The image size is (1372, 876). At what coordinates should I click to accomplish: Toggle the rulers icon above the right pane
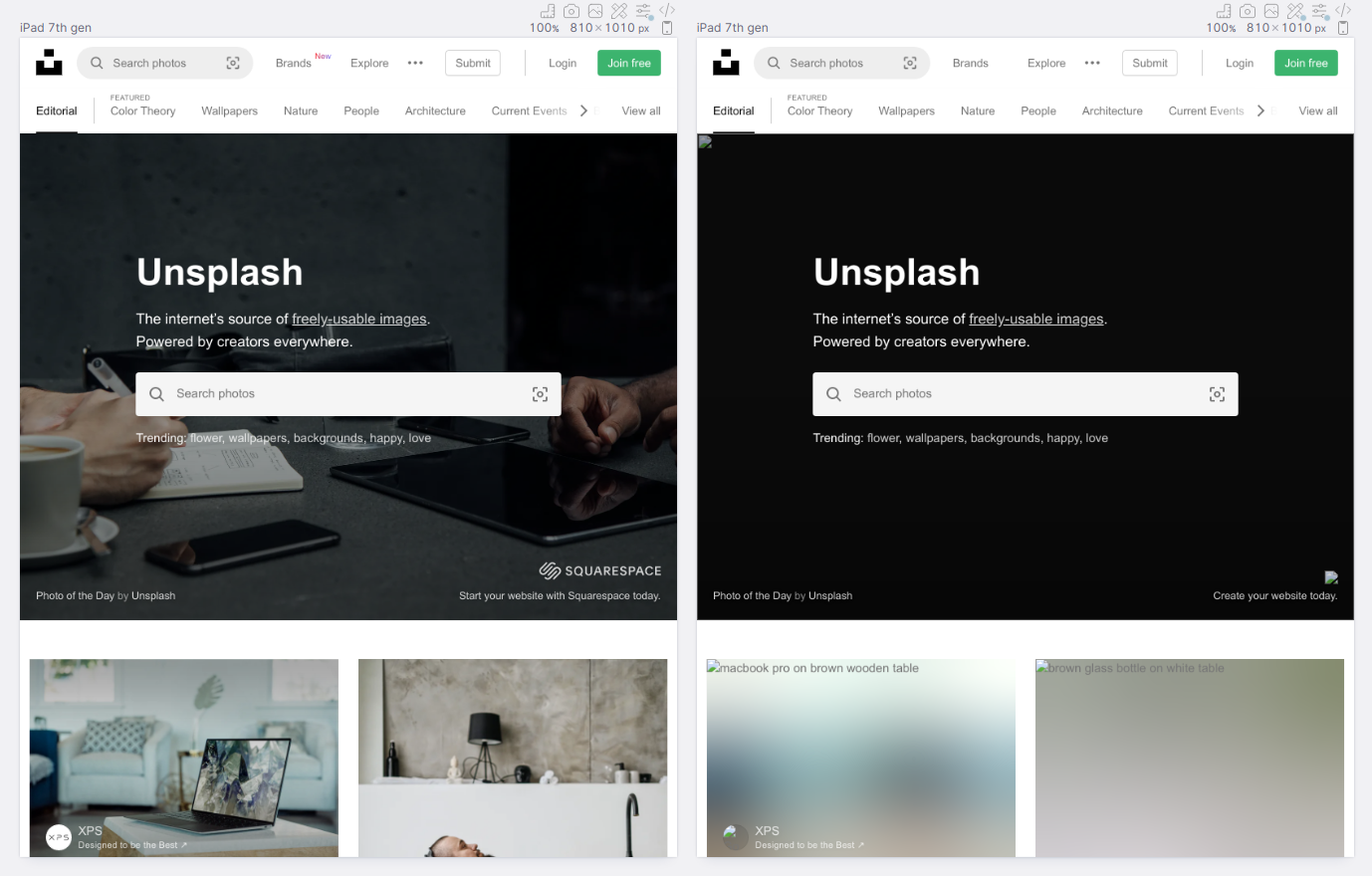point(1224,11)
